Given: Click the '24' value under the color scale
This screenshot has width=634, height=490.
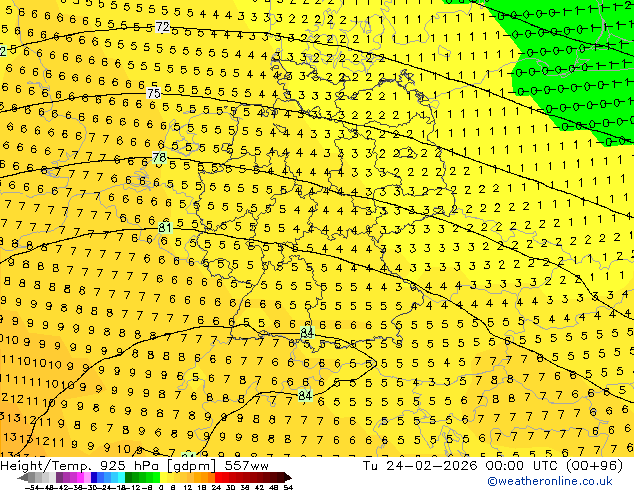Looking at the screenshot, I should tap(217, 488).
